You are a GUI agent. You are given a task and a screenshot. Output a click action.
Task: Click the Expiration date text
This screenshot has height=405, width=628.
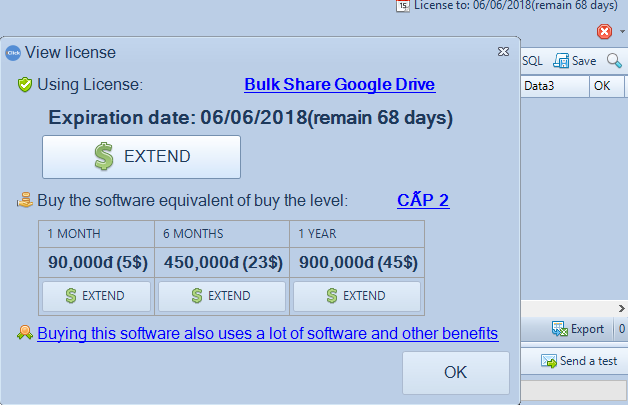(x=250, y=118)
